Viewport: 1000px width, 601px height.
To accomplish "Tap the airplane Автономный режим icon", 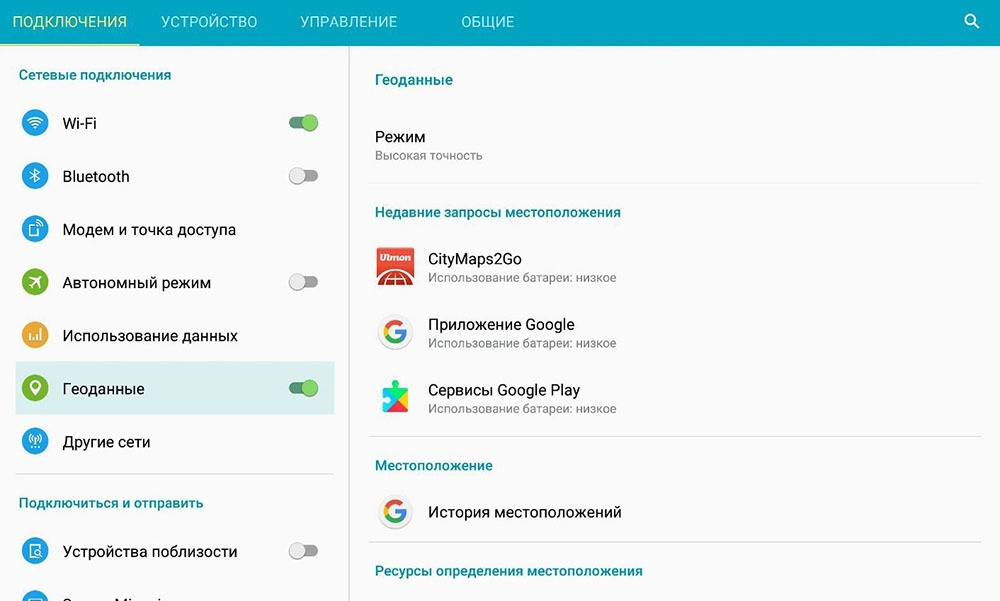I will pos(35,282).
